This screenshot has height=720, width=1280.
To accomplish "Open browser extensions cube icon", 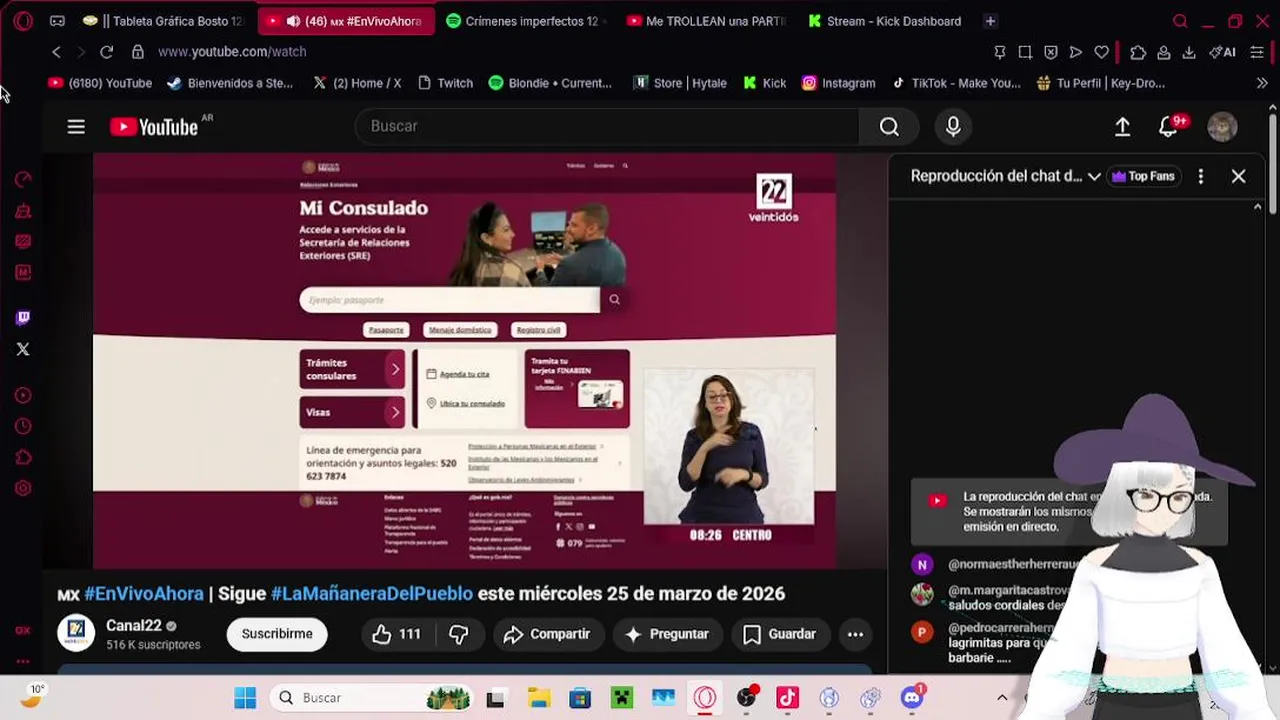I will coord(1137,52).
